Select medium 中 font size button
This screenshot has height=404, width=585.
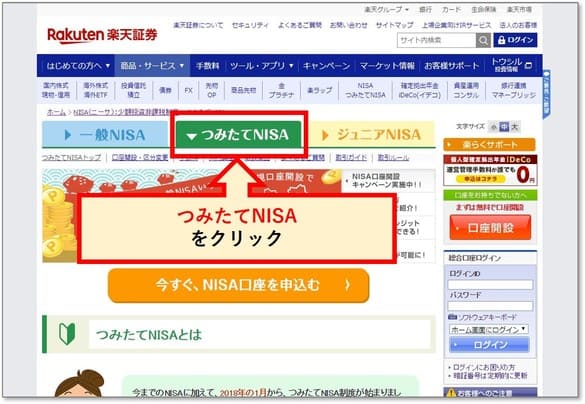pyautogui.click(x=504, y=127)
